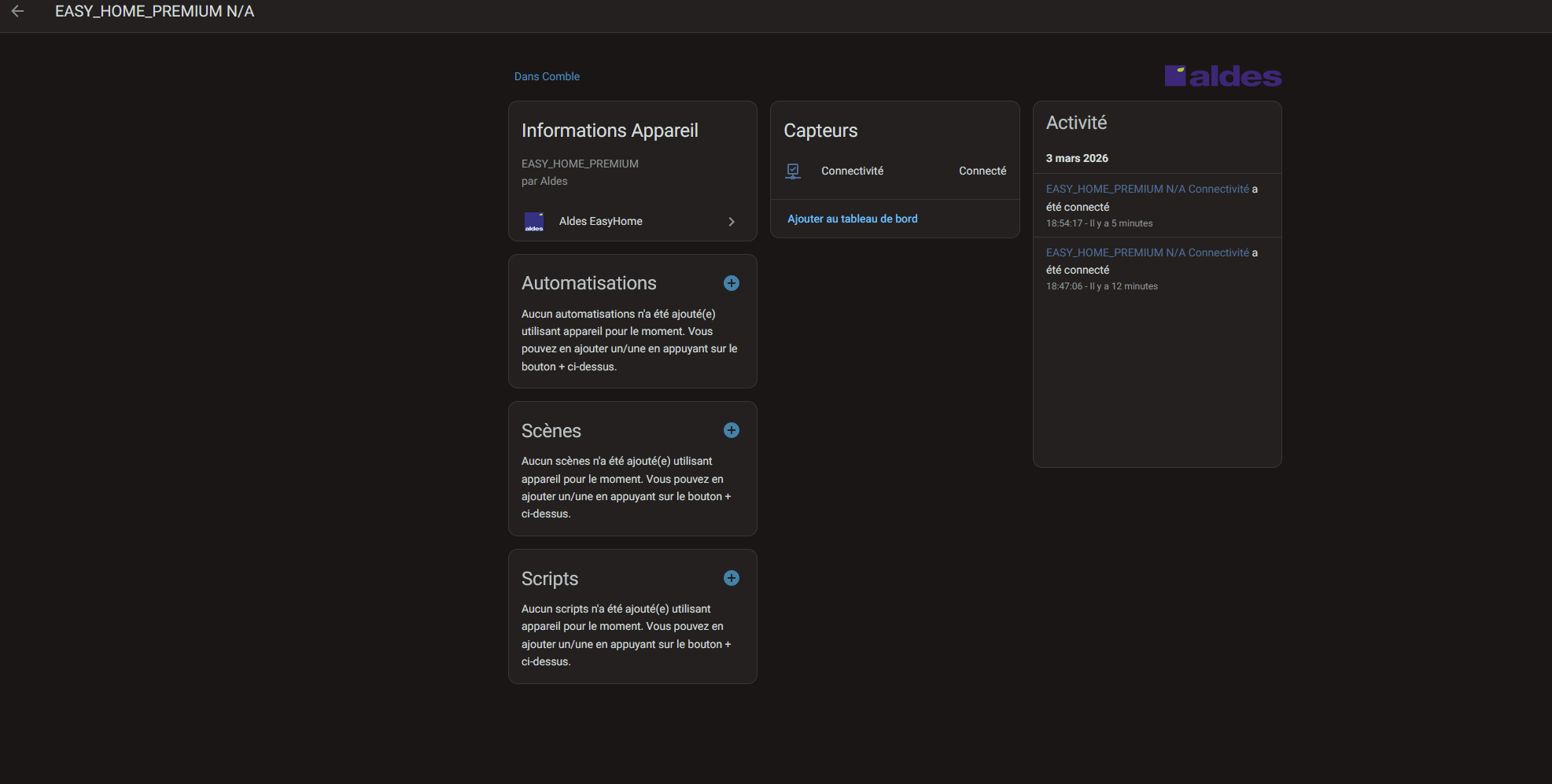Open the Aldes EasyHome chevron arrow
The width and height of the screenshot is (1552, 784).
[732, 222]
